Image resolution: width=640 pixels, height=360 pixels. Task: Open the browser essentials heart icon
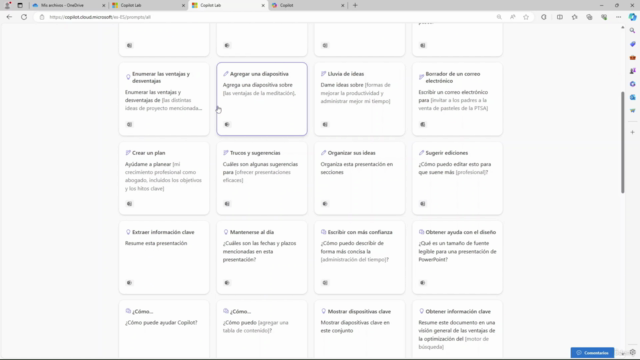[x=604, y=17]
